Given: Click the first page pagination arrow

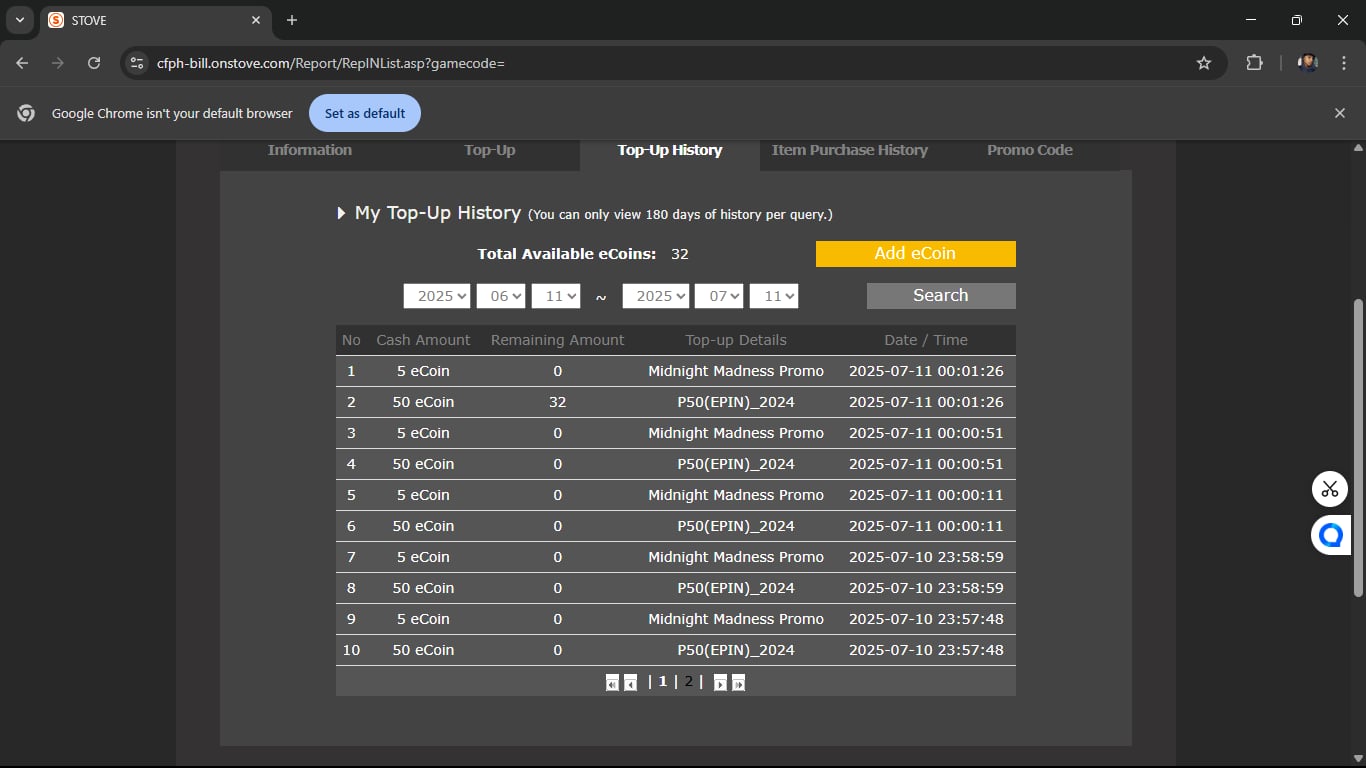Looking at the screenshot, I should click(612, 683).
